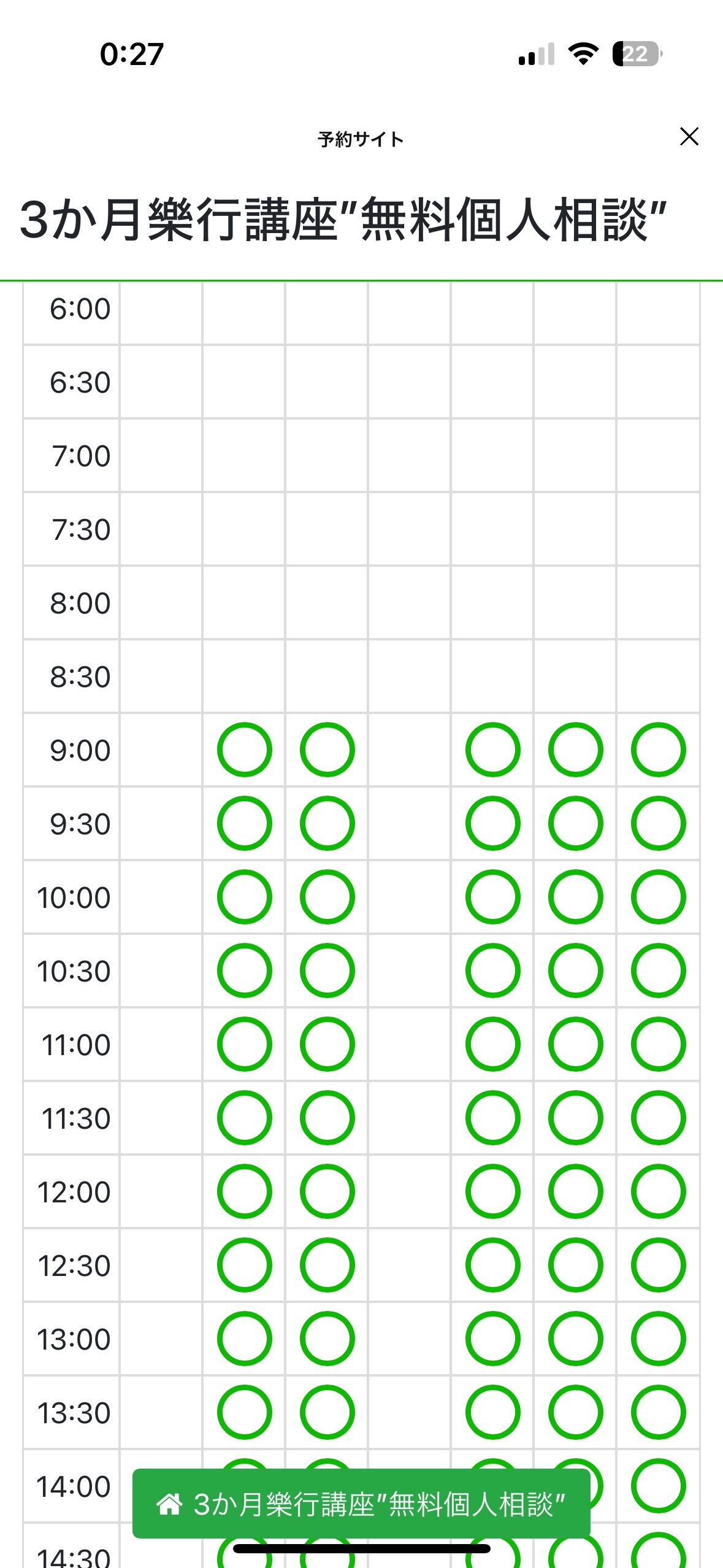Tap the 6:00 time label

coord(80,309)
